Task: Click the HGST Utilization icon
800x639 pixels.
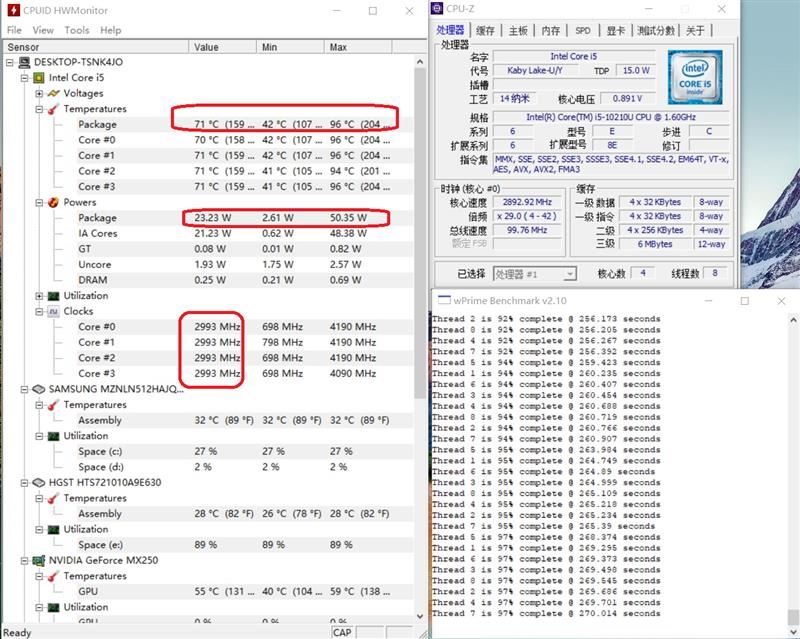Action: (x=53, y=529)
